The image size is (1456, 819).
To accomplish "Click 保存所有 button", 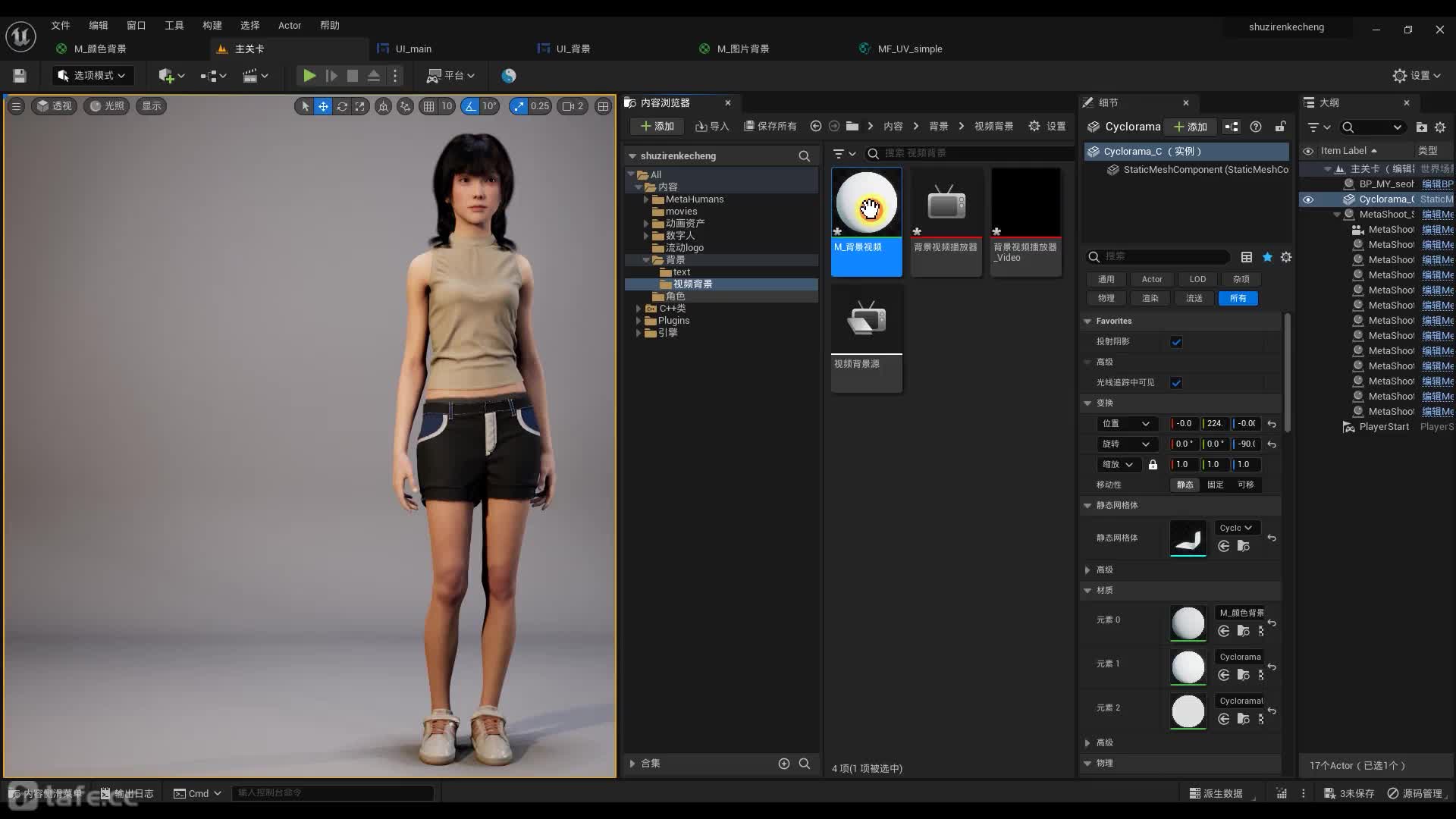I will click(x=770, y=127).
